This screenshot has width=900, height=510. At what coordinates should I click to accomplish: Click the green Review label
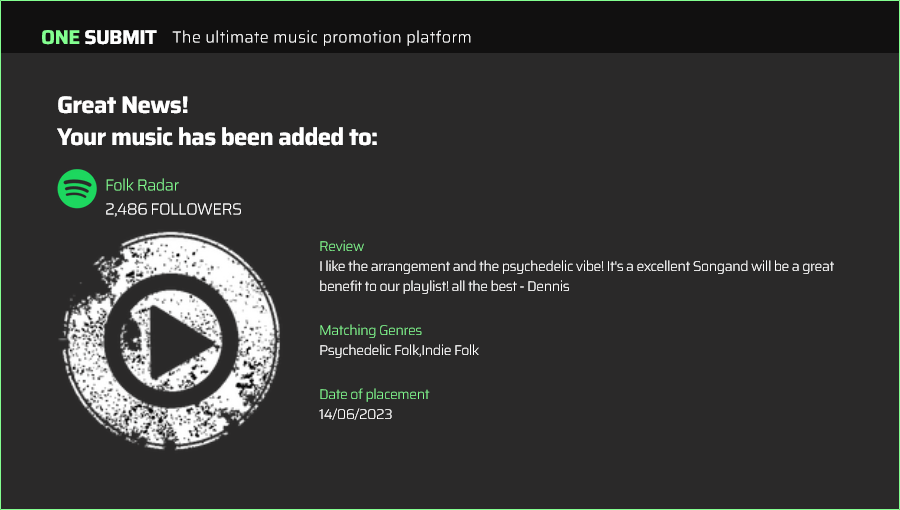[x=341, y=246]
